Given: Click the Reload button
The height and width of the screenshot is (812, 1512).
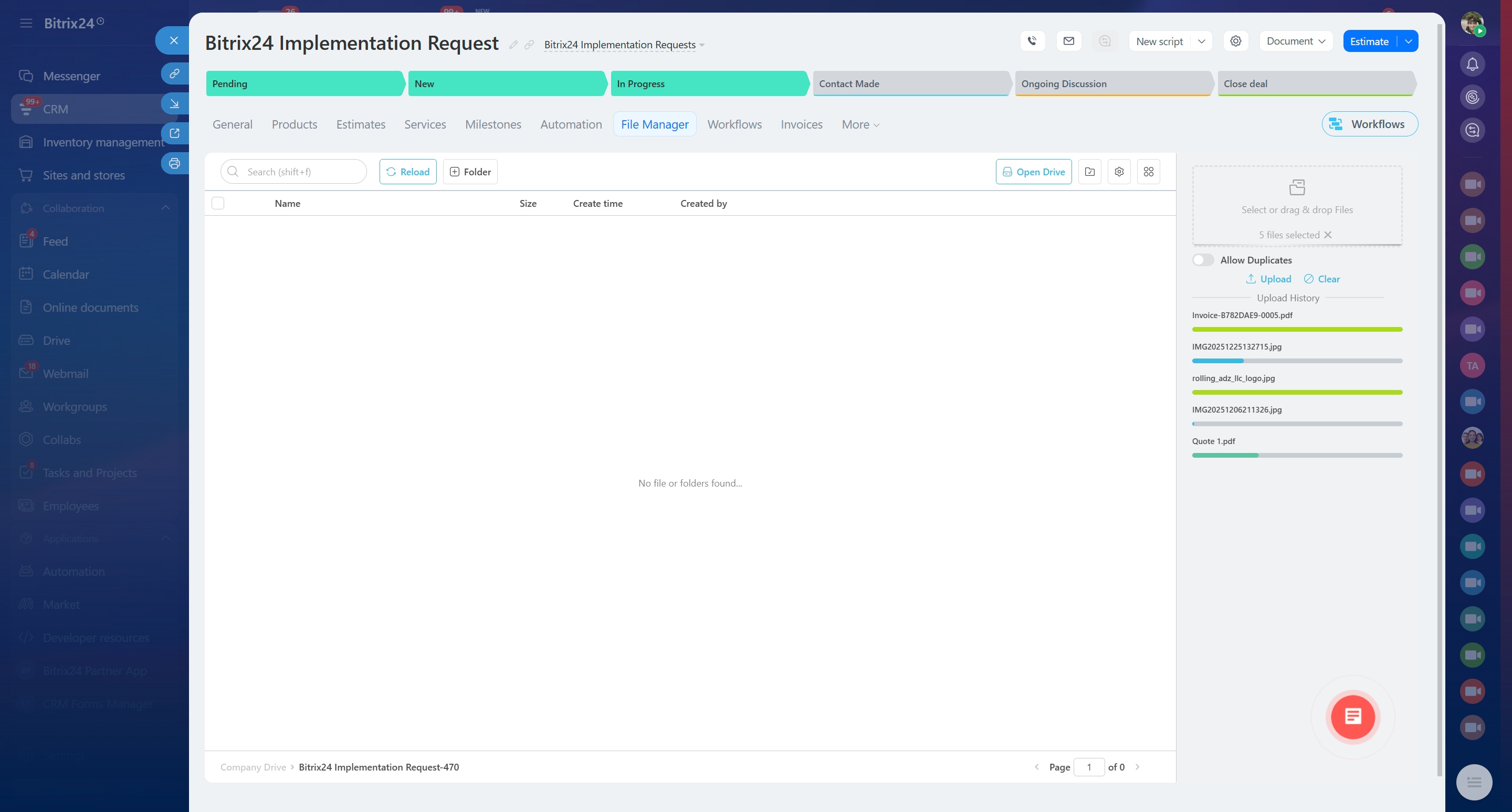Looking at the screenshot, I should click(x=407, y=172).
